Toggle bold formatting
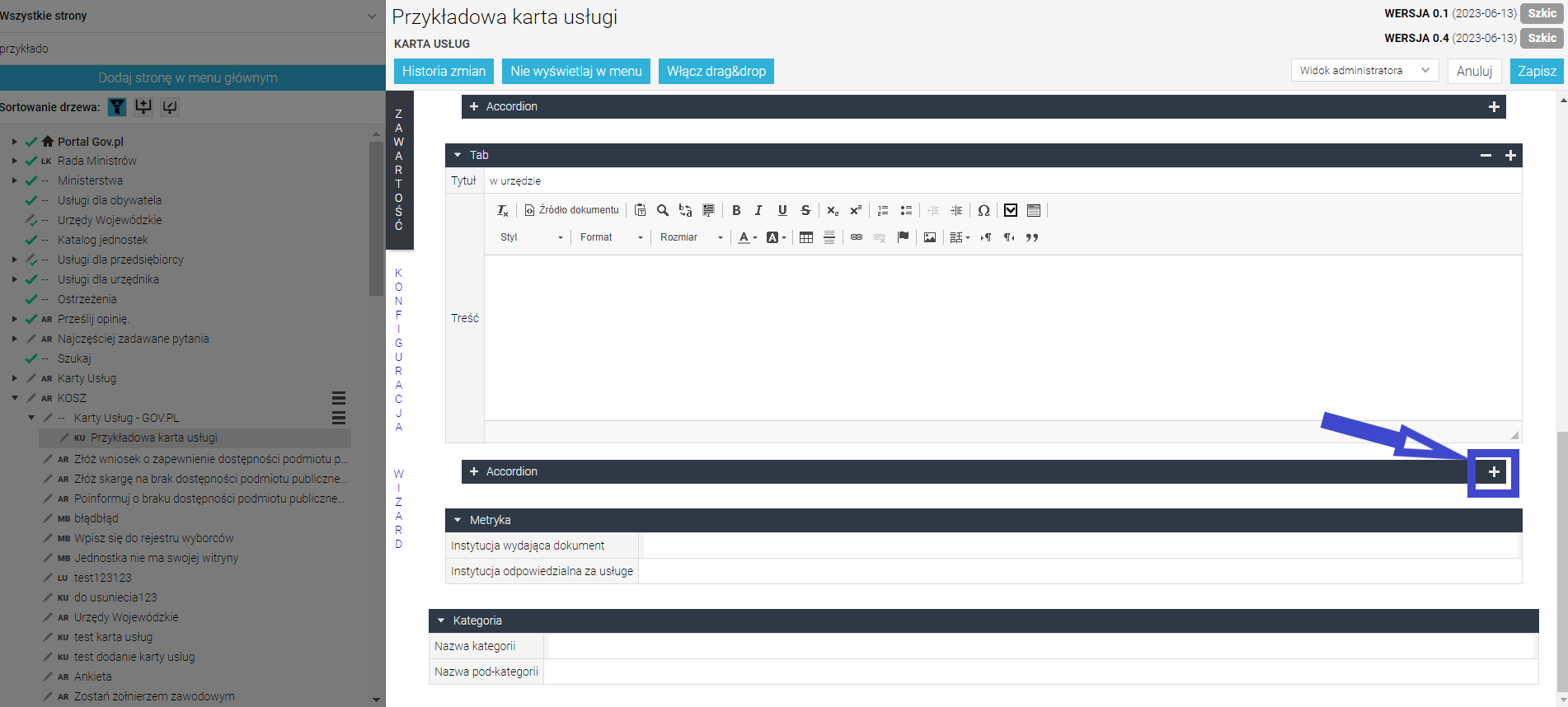Image resolution: width=1568 pixels, height=707 pixels. click(x=736, y=211)
